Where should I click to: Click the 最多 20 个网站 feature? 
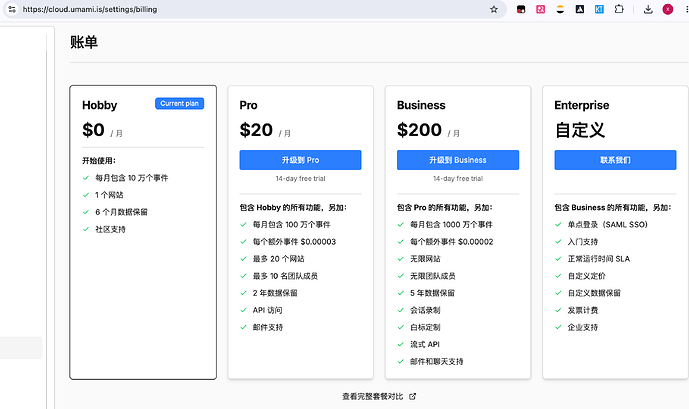point(278,259)
